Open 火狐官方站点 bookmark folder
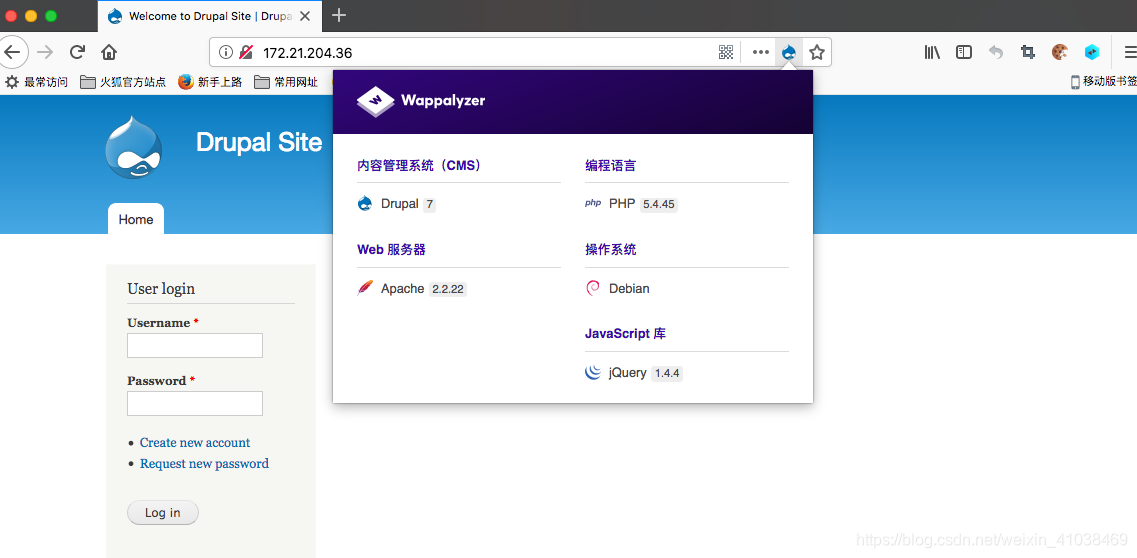The width and height of the screenshot is (1137, 558). (123, 82)
